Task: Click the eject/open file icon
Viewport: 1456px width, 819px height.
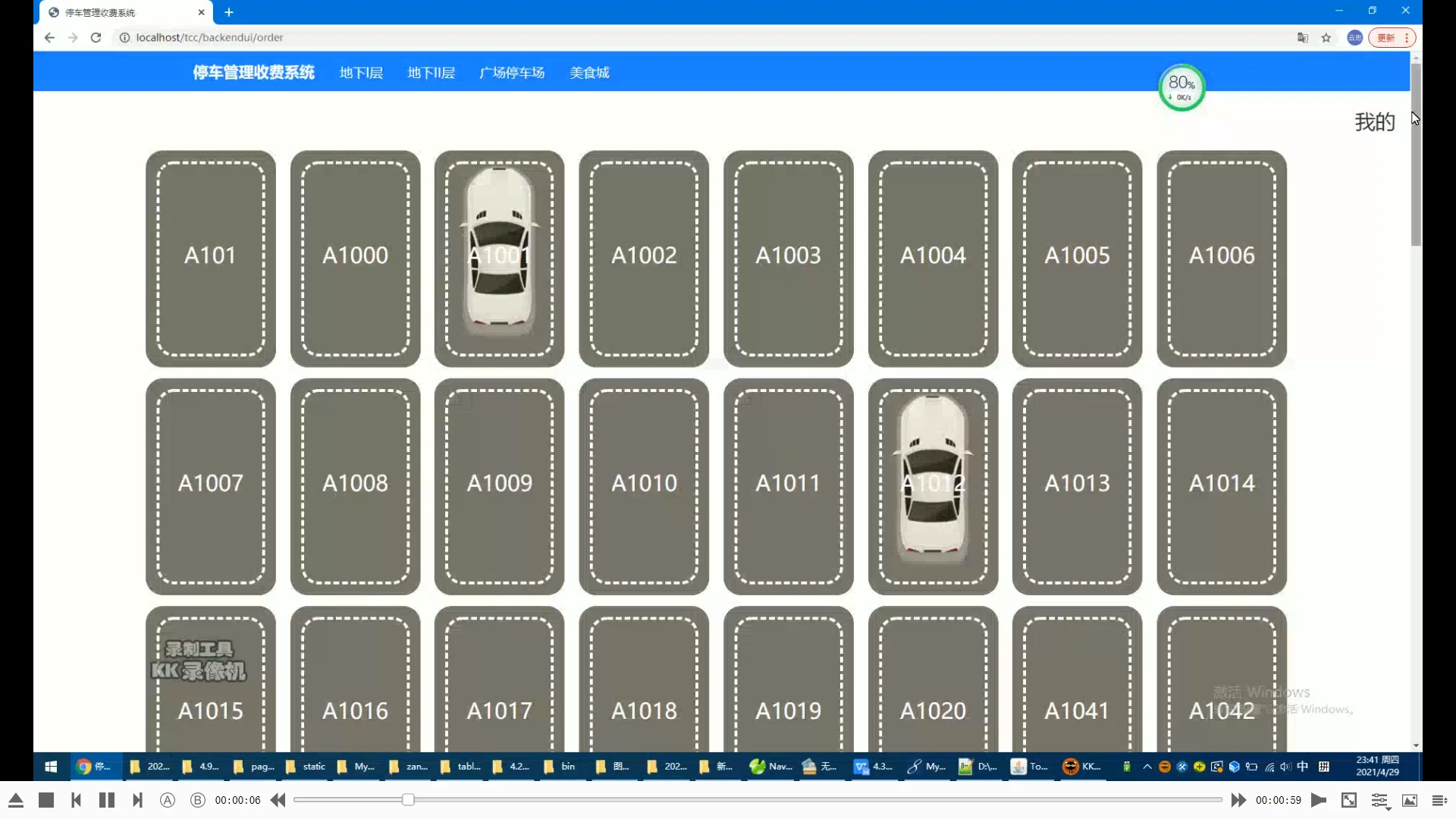Action: (x=16, y=800)
